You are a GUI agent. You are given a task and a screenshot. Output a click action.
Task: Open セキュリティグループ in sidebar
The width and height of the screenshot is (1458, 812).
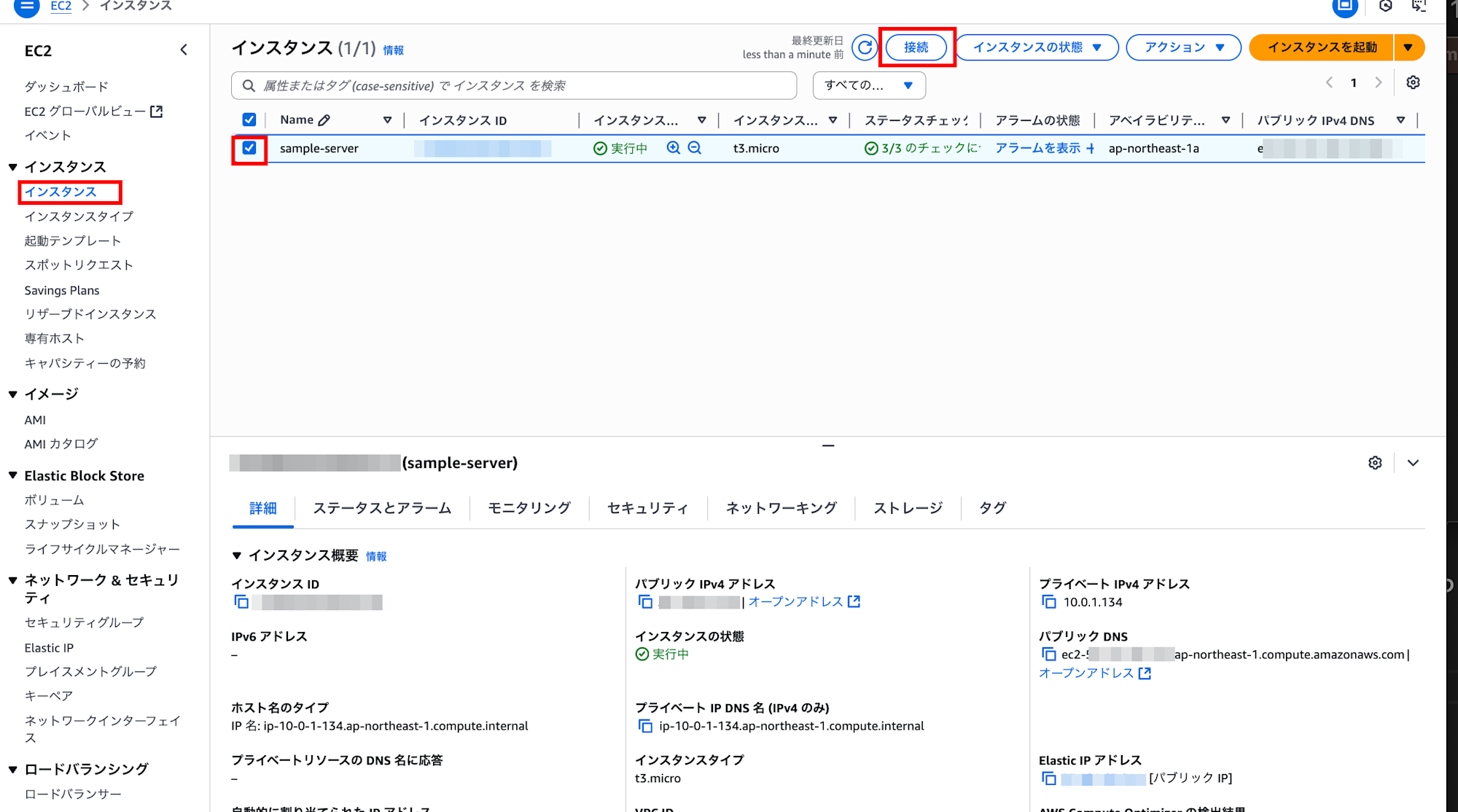pos(84,622)
